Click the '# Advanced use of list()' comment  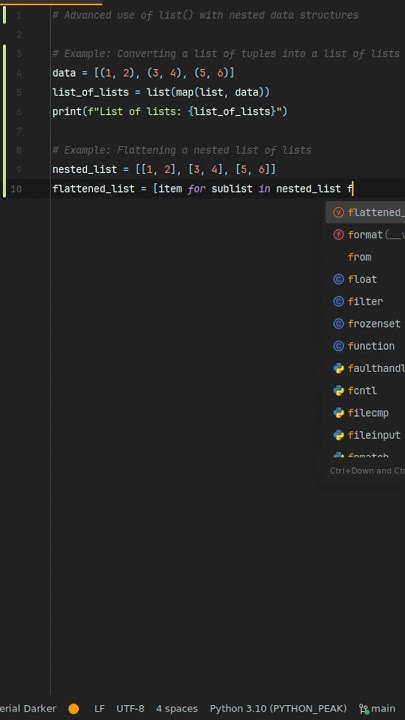point(205,15)
